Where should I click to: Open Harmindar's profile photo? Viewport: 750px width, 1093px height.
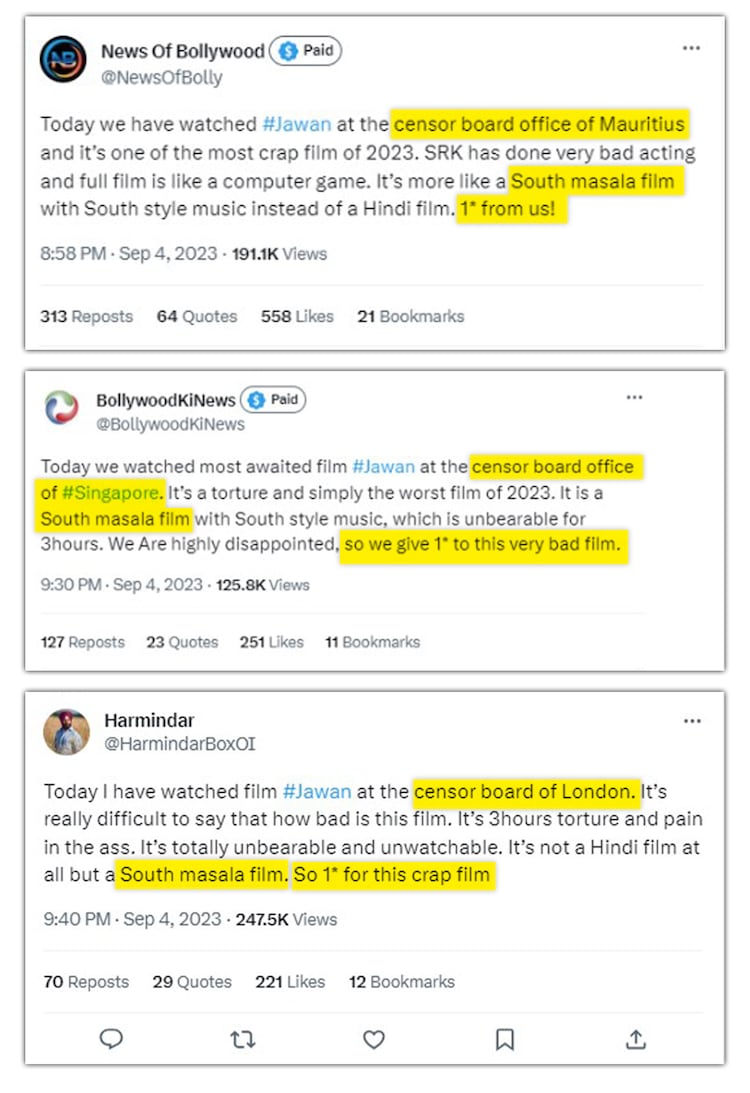tap(67, 732)
